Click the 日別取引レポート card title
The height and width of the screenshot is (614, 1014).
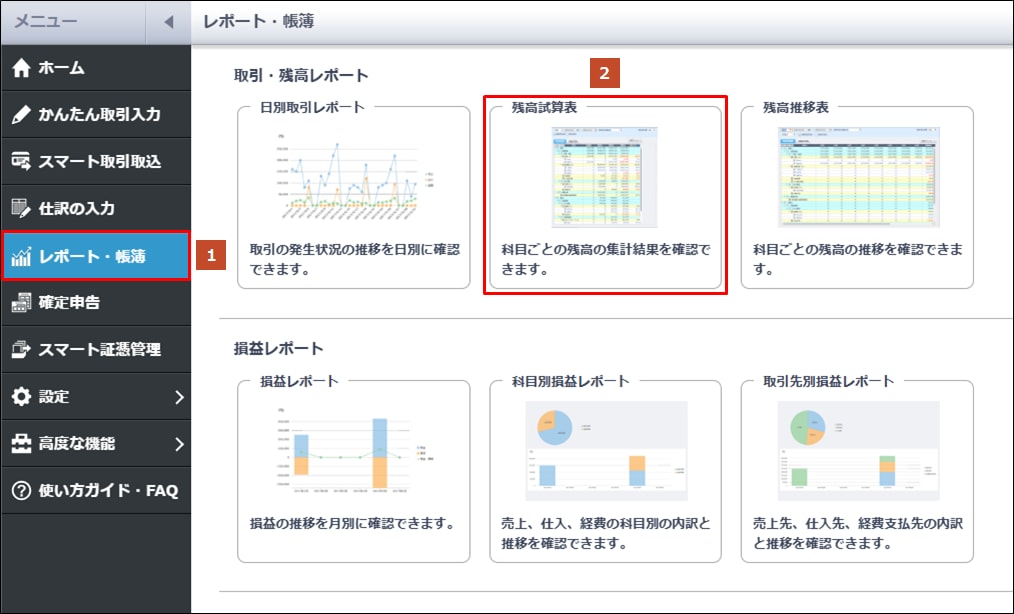coord(312,107)
